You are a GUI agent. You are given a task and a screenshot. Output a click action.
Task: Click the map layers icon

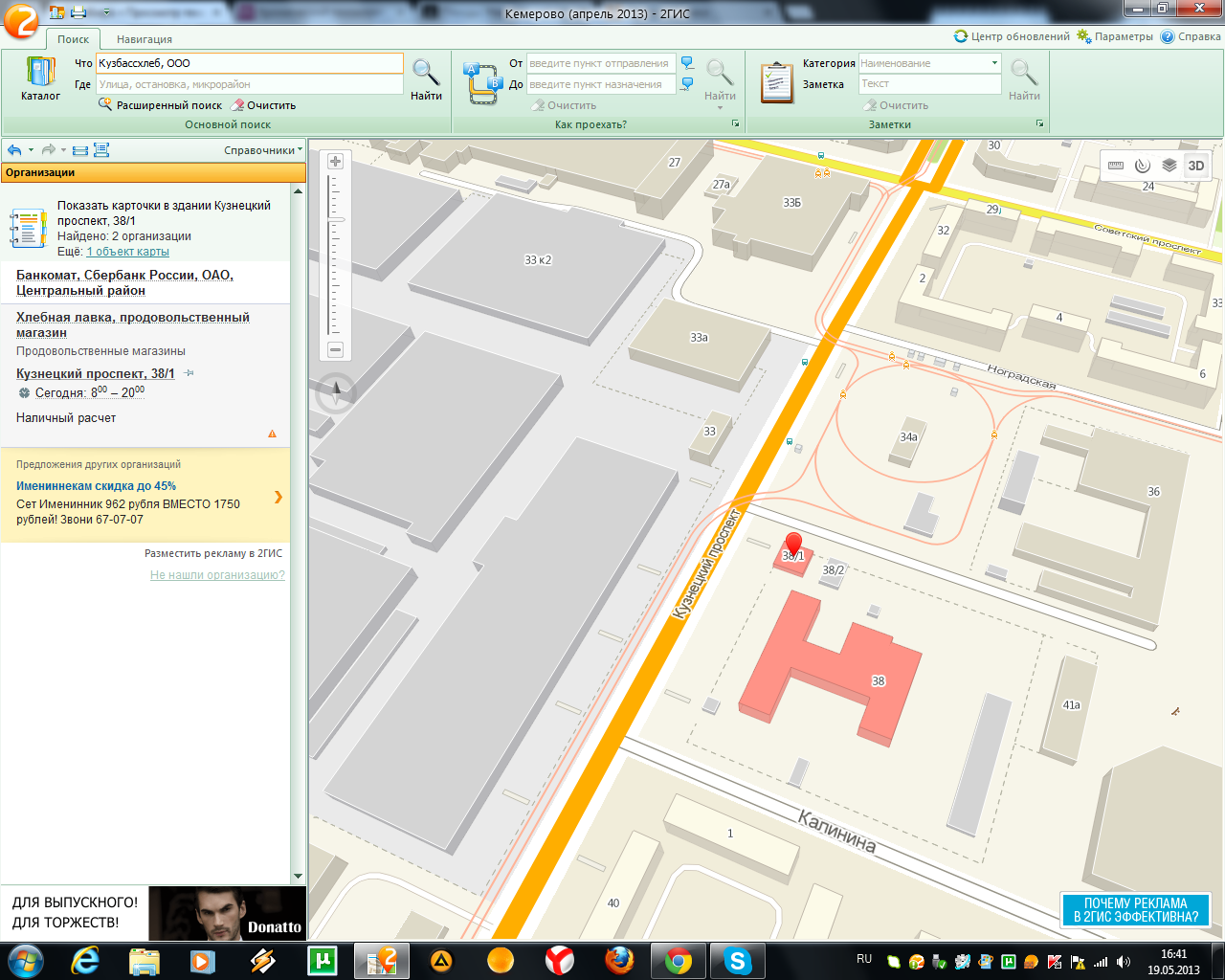click(x=1169, y=166)
